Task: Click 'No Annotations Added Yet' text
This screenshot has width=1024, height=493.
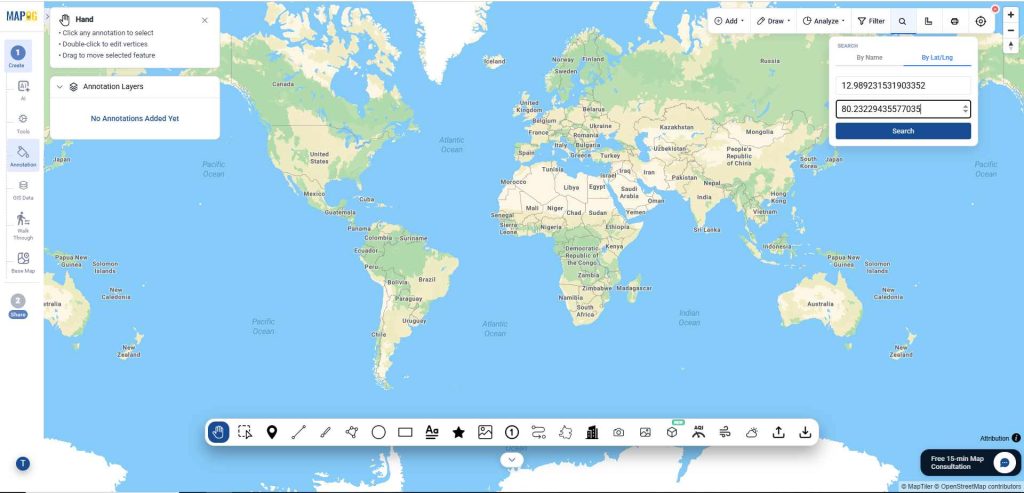Action: click(x=135, y=119)
